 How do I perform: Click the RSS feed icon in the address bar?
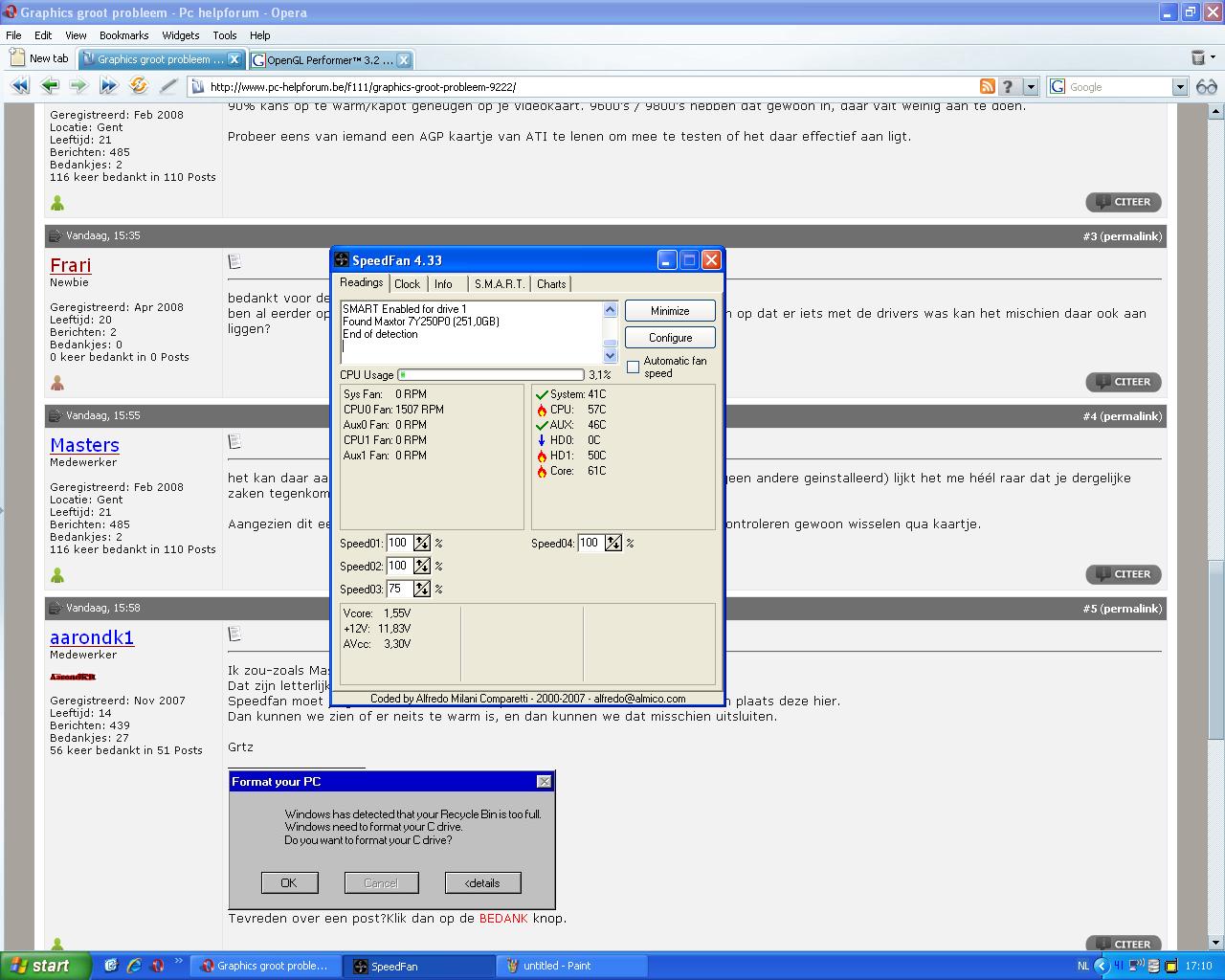click(x=987, y=86)
